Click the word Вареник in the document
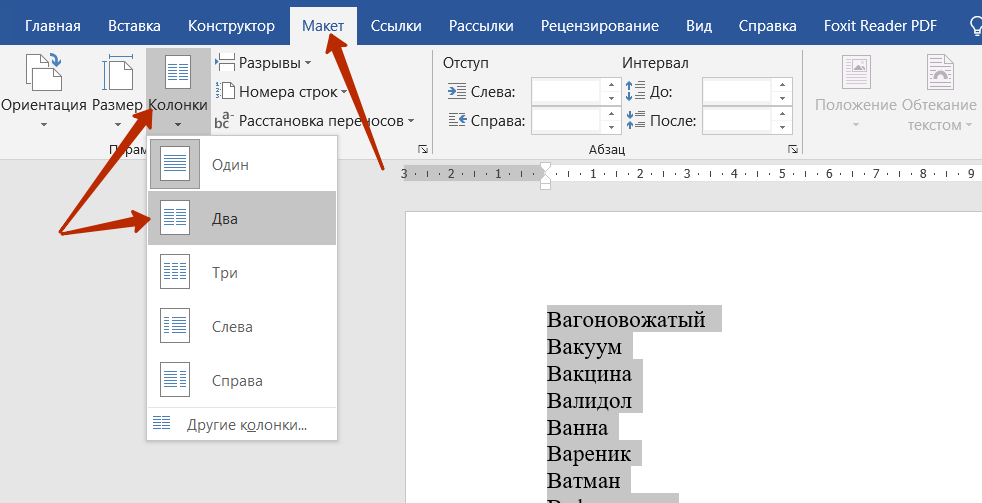This screenshot has width=982, height=503. click(589, 454)
